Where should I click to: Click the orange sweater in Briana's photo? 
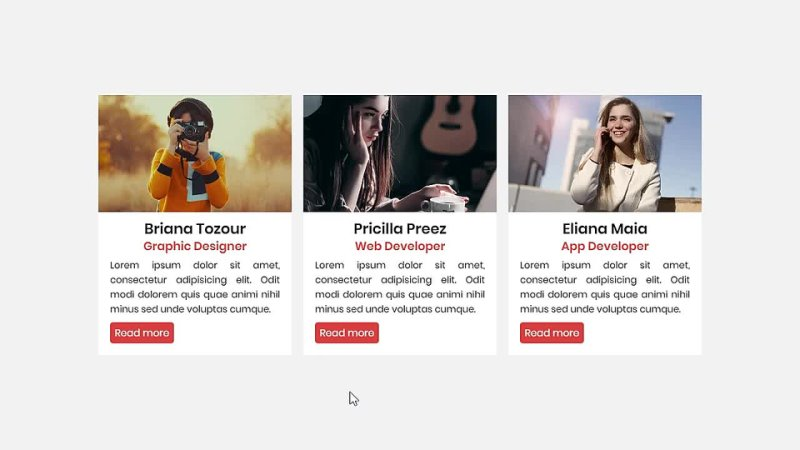coord(187,180)
